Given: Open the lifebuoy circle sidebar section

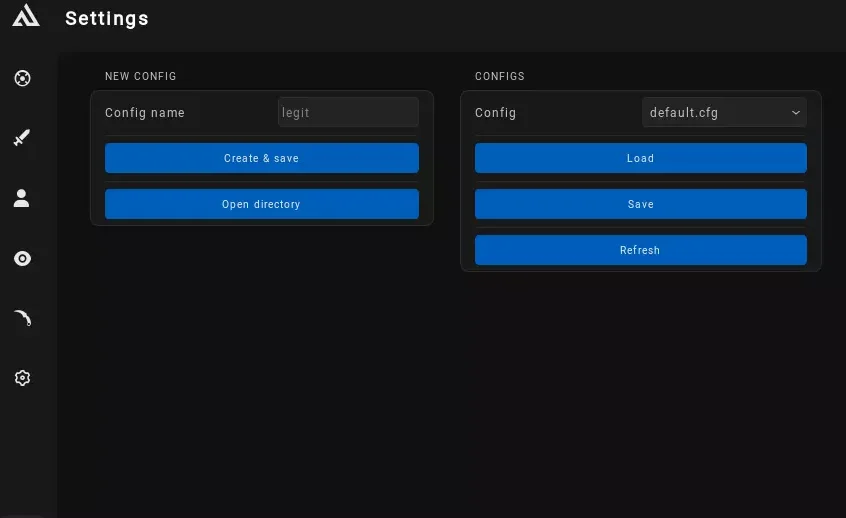Looking at the screenshot, I should click(22, 78).
